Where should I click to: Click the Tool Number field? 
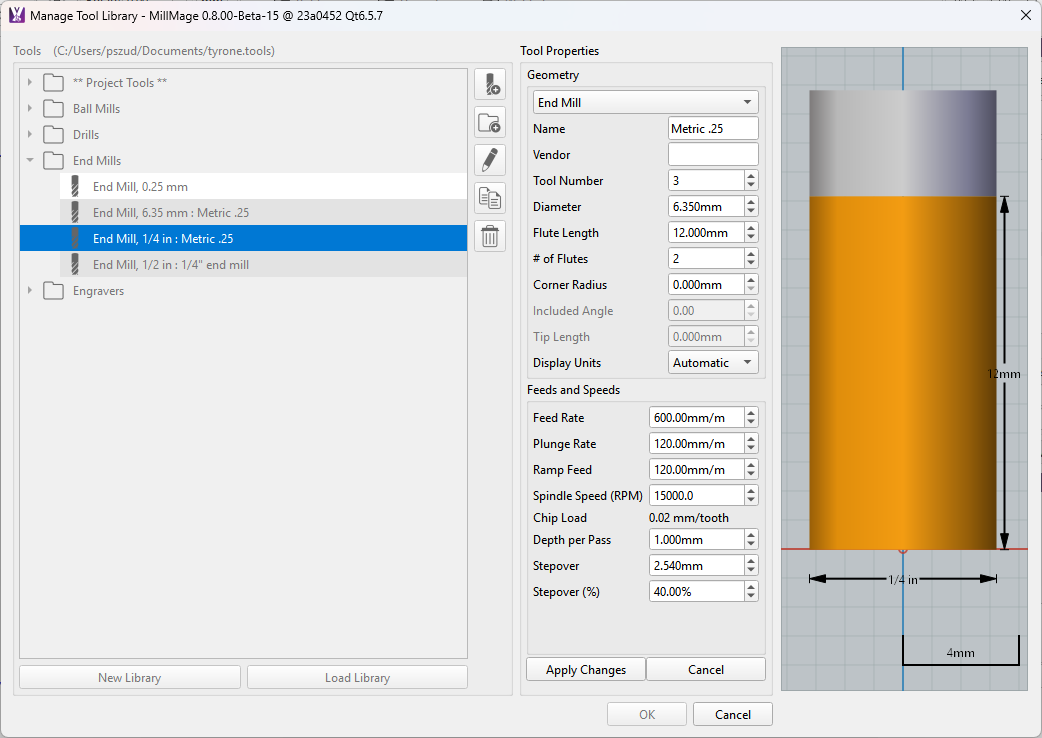706,180
